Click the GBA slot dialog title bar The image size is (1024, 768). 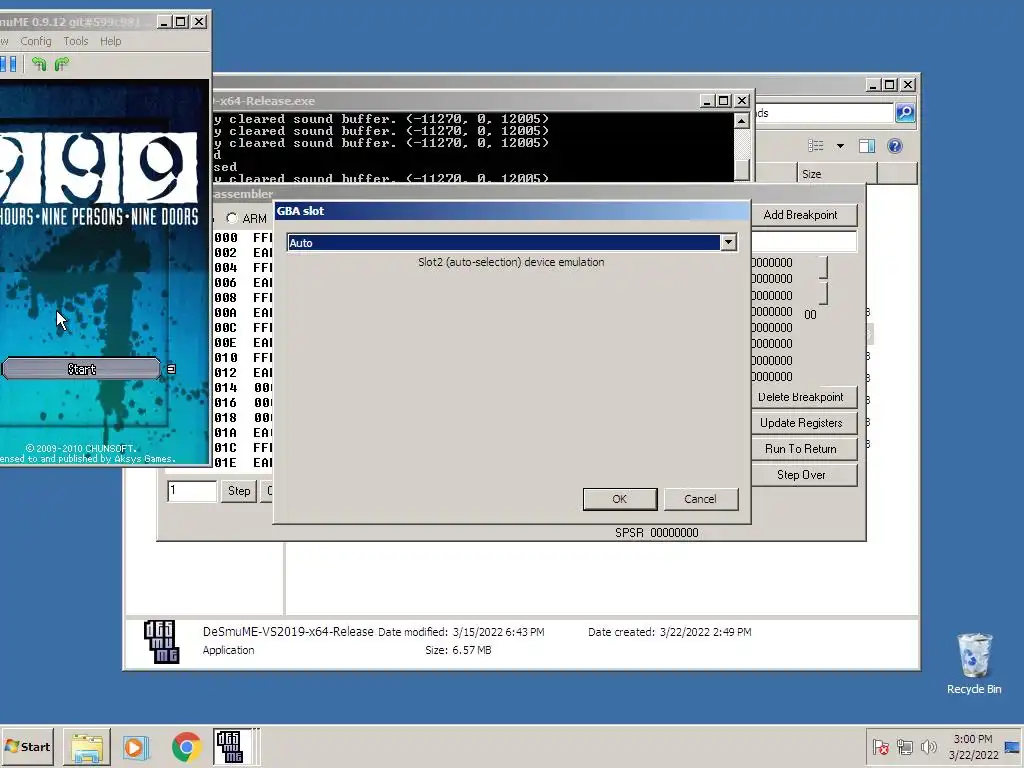511,211
